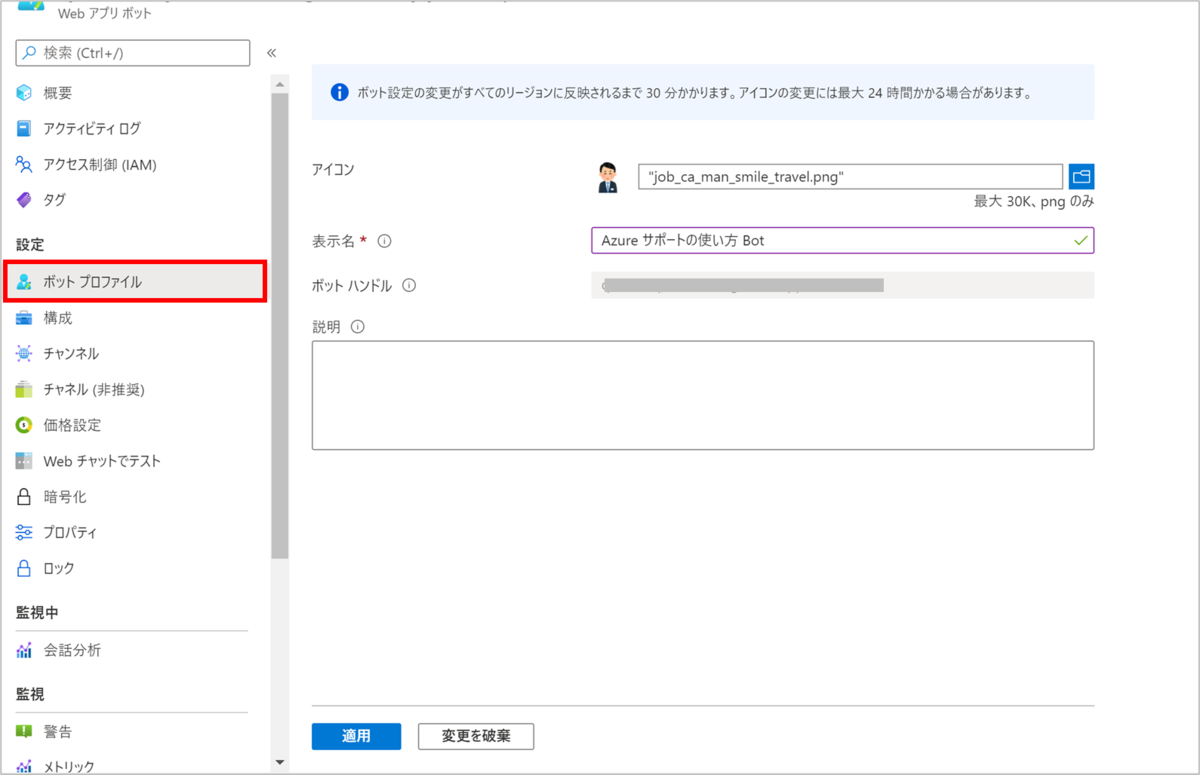Click the アイコン field label

[333, 170]
